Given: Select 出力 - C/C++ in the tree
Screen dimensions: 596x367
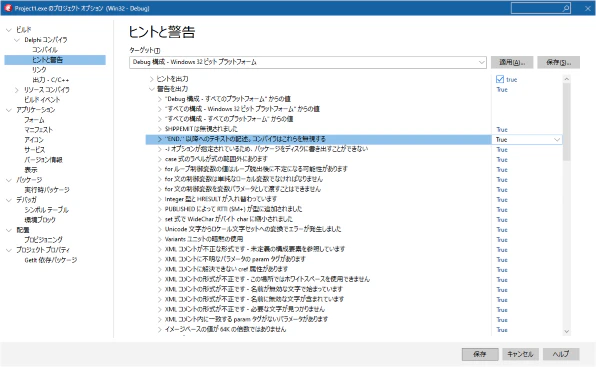Looking at the screenshot, I should point(51,80).
